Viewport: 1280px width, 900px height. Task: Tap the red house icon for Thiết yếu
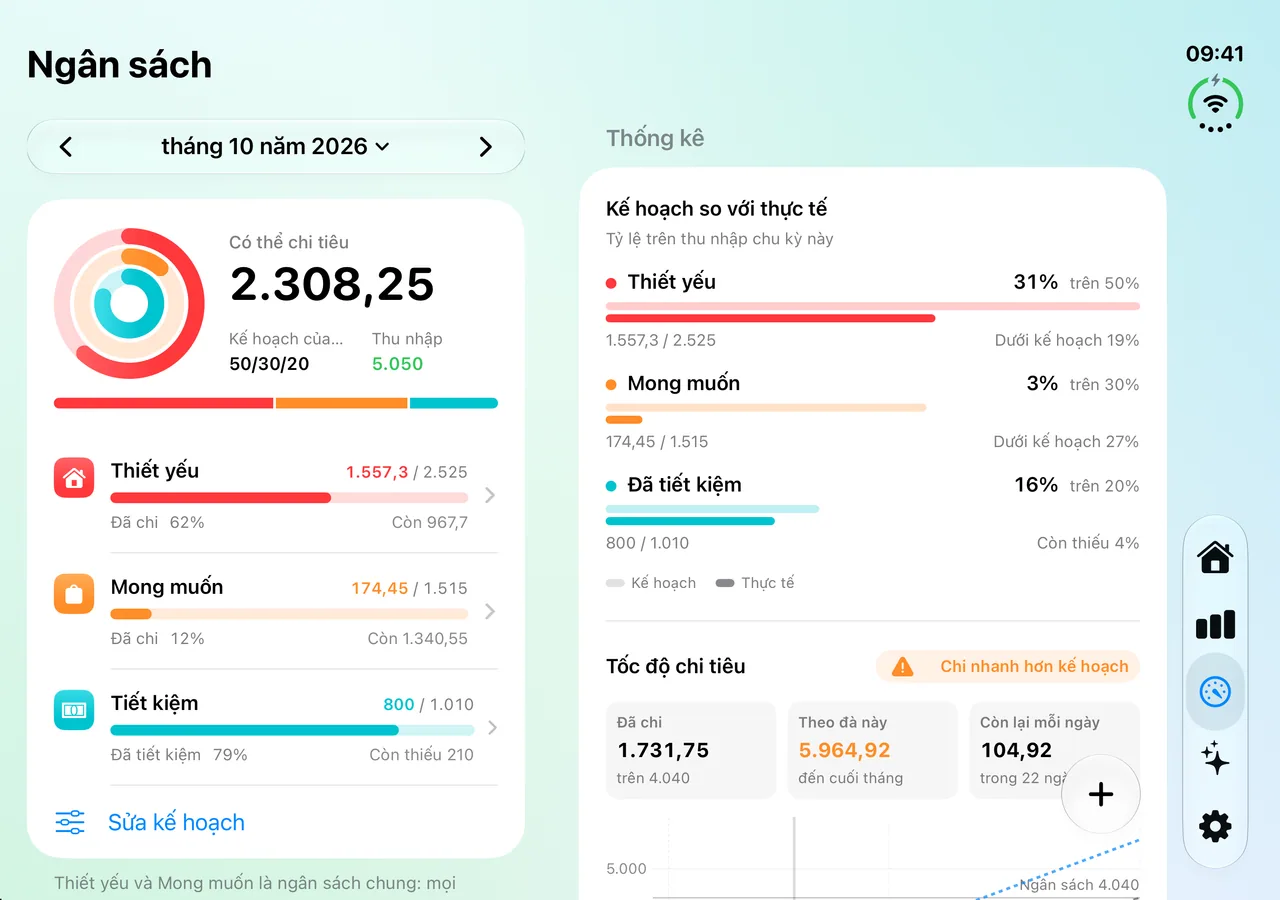74,478
